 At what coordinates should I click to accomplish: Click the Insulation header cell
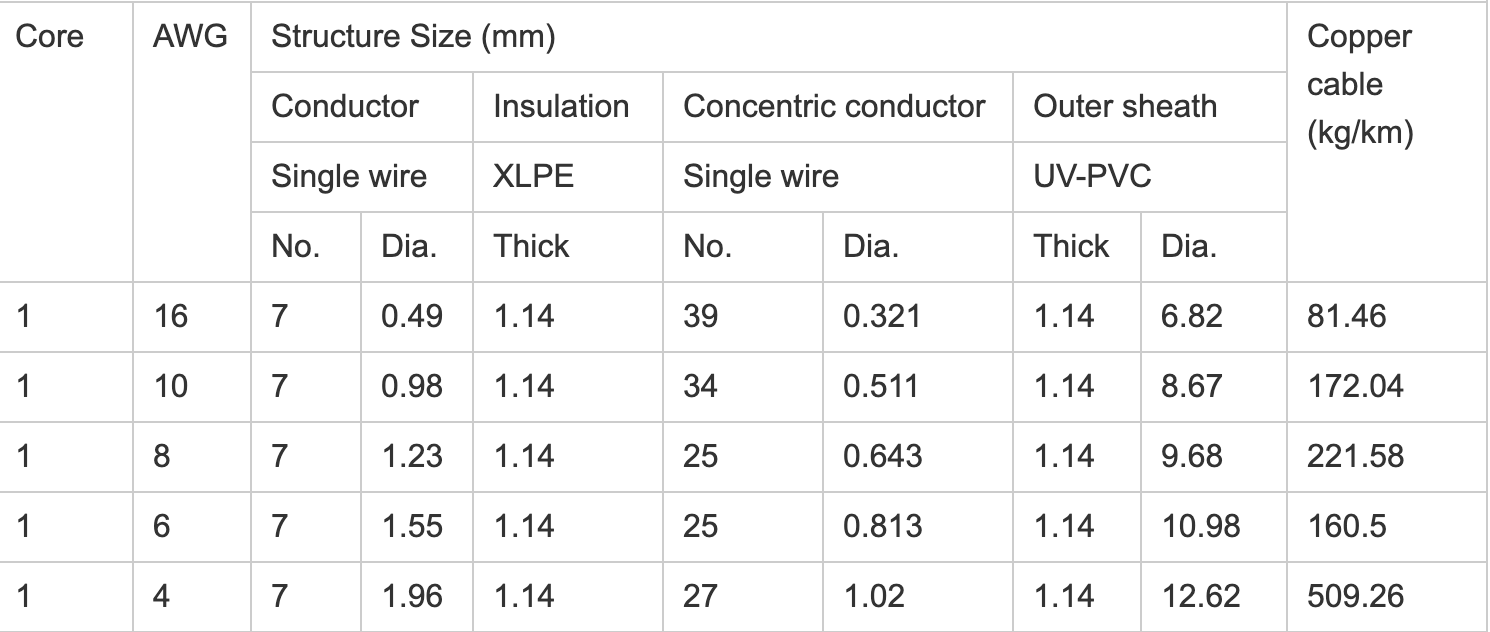561,106
